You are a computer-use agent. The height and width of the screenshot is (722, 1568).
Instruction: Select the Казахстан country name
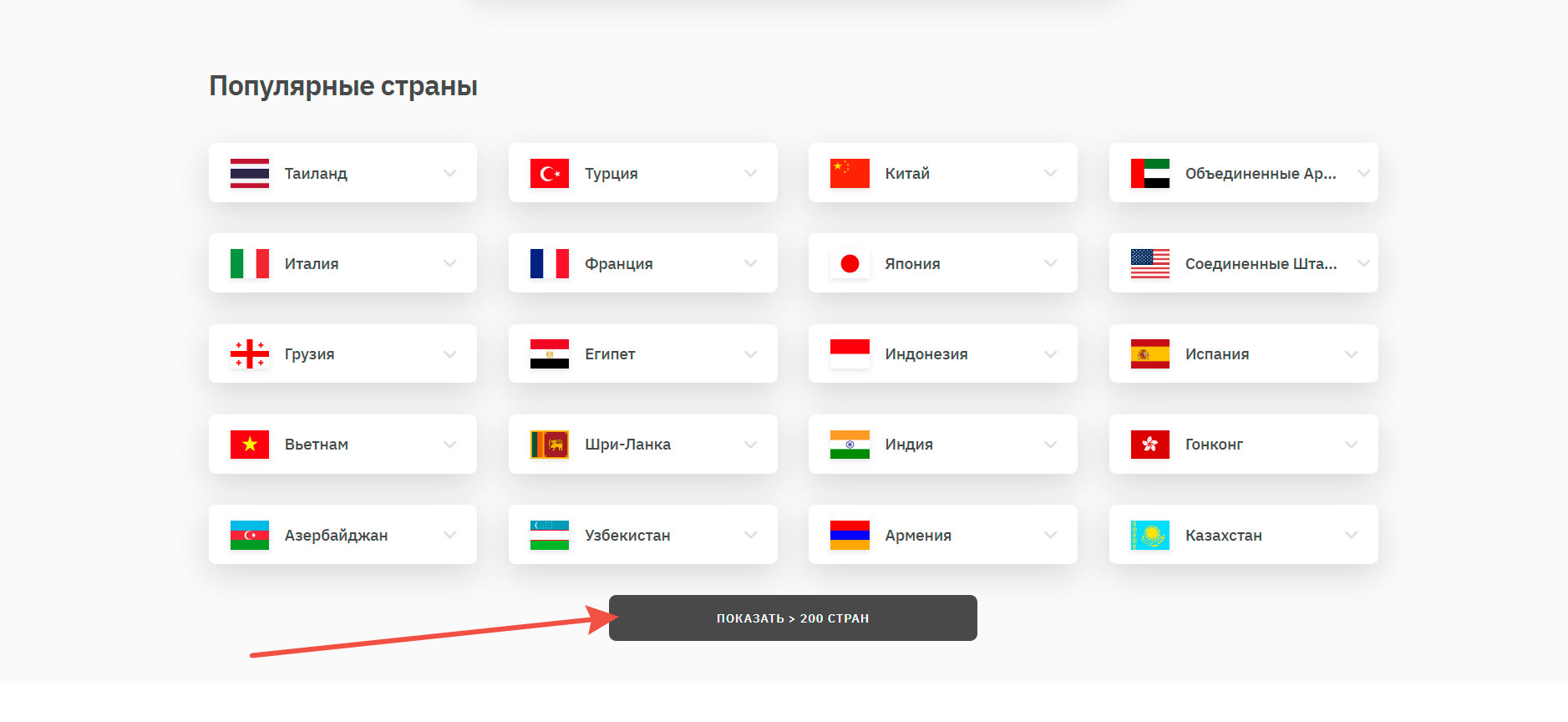pos(1224,536)
